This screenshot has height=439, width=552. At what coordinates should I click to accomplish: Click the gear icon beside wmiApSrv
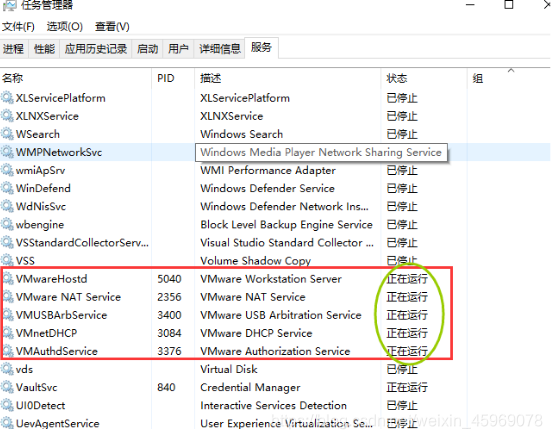tap(7, 170)
